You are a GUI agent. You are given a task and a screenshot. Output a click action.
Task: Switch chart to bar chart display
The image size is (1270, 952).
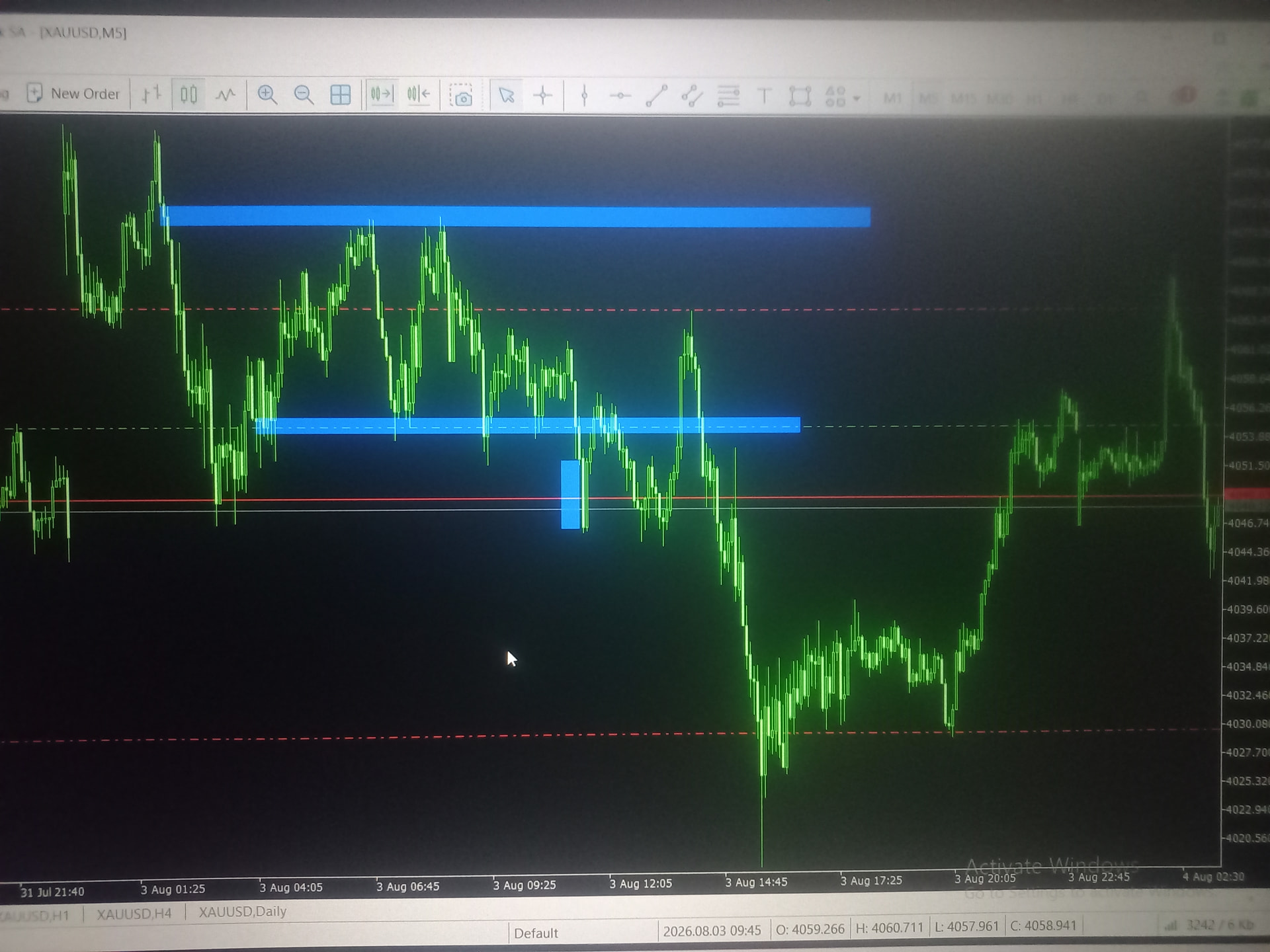[151, 95]
